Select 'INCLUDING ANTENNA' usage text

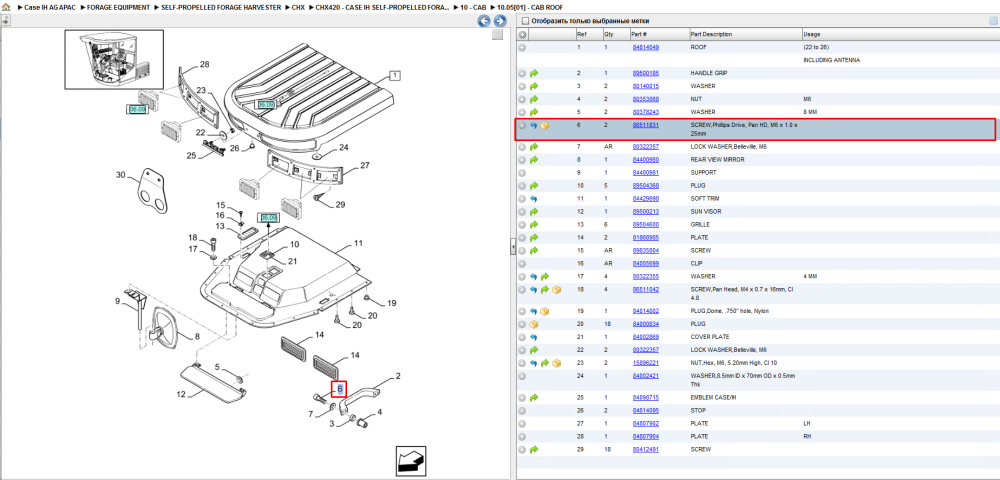[832, 60]
